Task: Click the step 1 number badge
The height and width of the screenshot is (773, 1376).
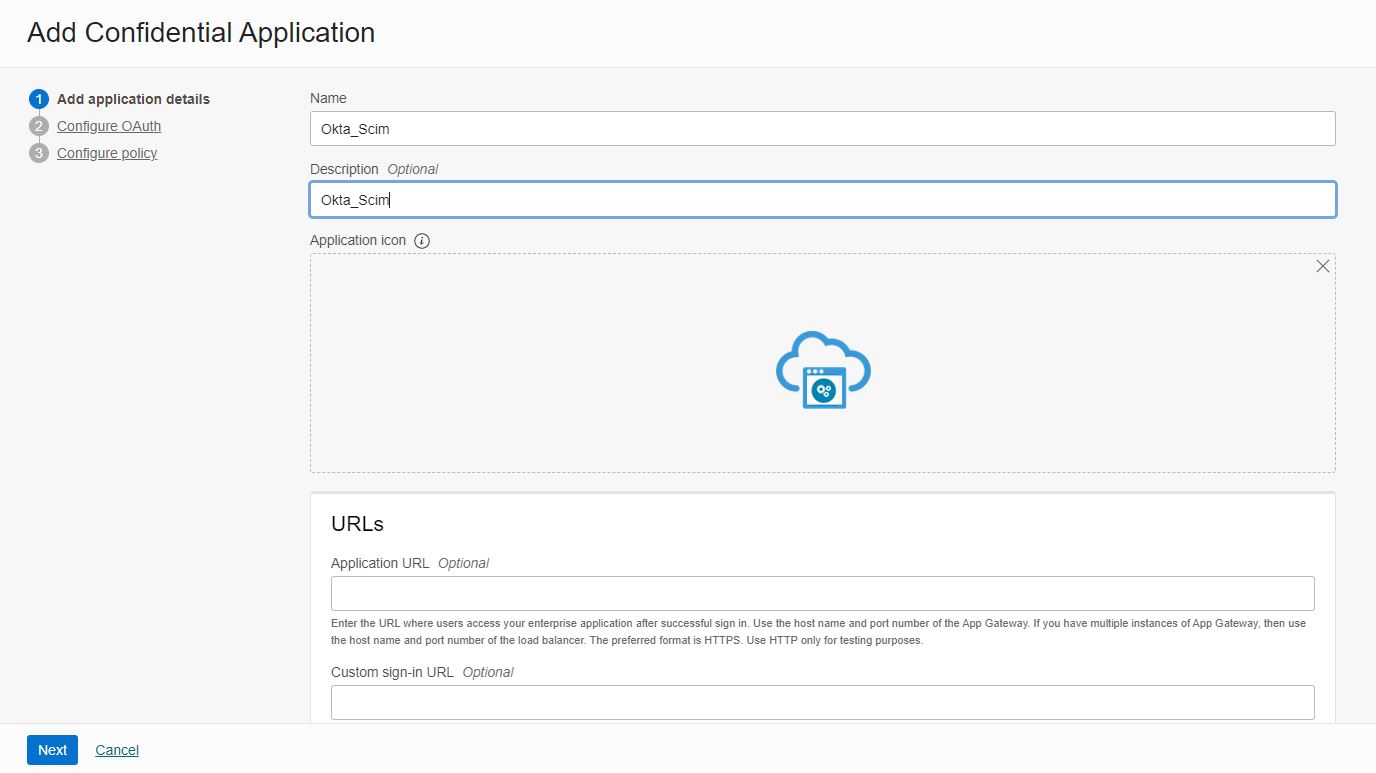Action: coord(39,99)
